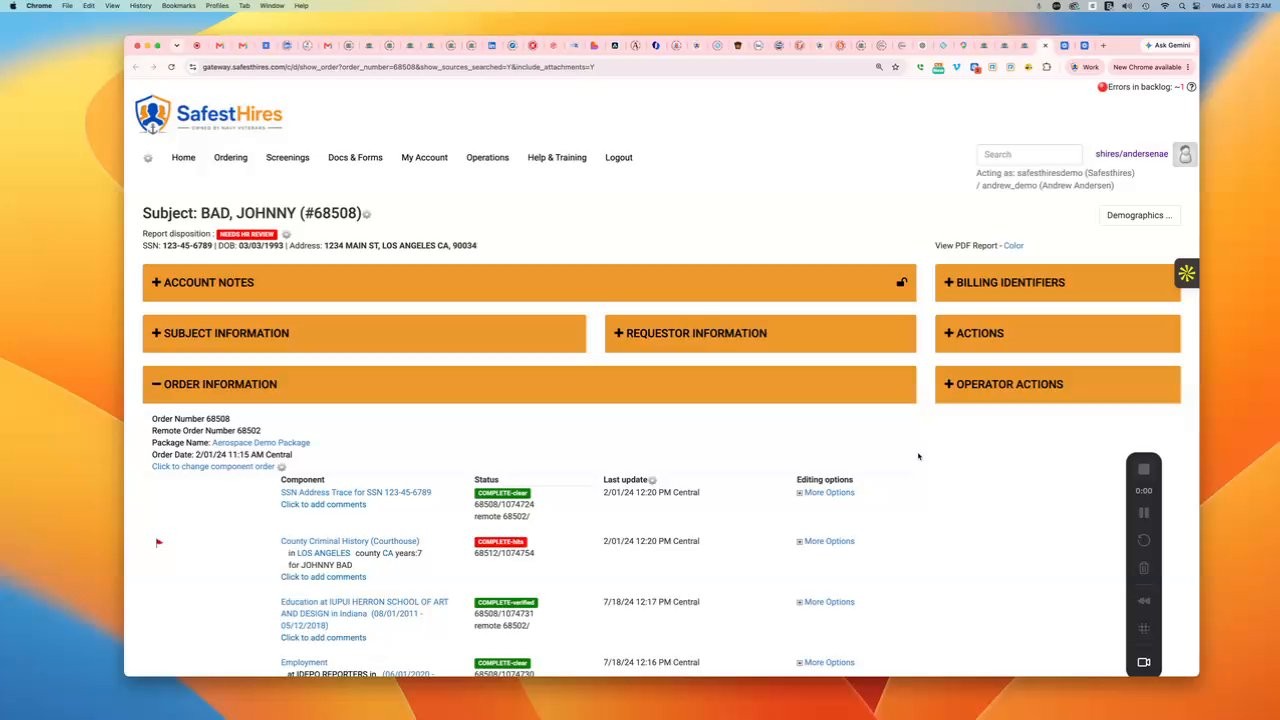
Task: Click the browser address bar URL
Action: pyautogui.click(x=398, y=67)
